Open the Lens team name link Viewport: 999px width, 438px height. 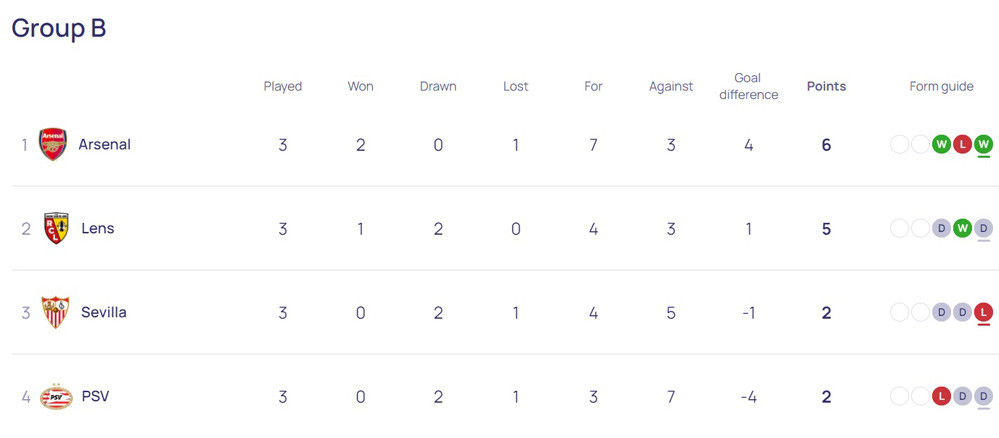[98, 228]
